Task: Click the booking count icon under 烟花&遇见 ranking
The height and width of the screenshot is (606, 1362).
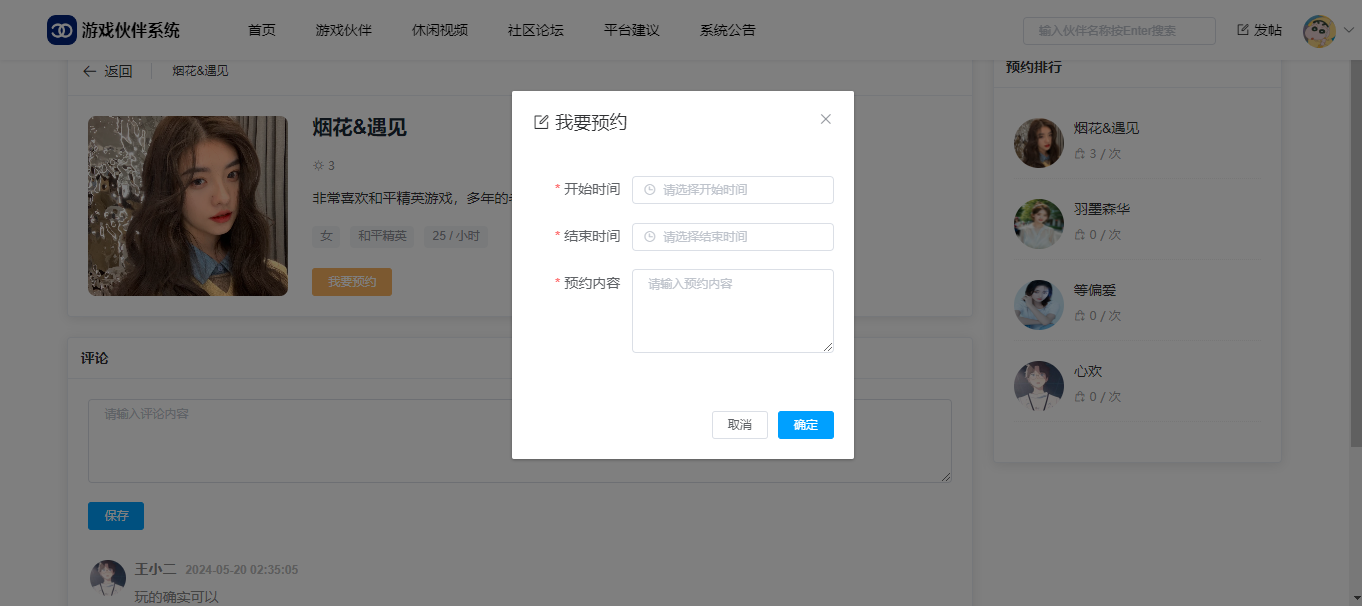Action: point(1079,154)
